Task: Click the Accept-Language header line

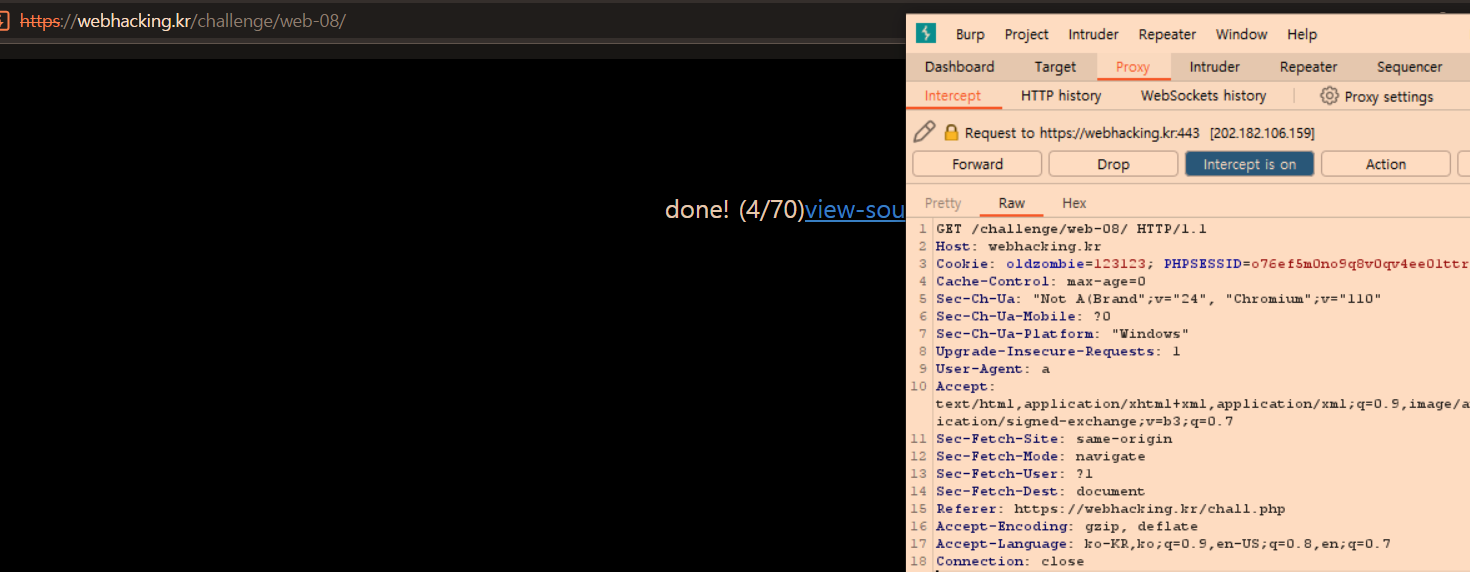Action: pyautogui.click(x=1163, y=544)
